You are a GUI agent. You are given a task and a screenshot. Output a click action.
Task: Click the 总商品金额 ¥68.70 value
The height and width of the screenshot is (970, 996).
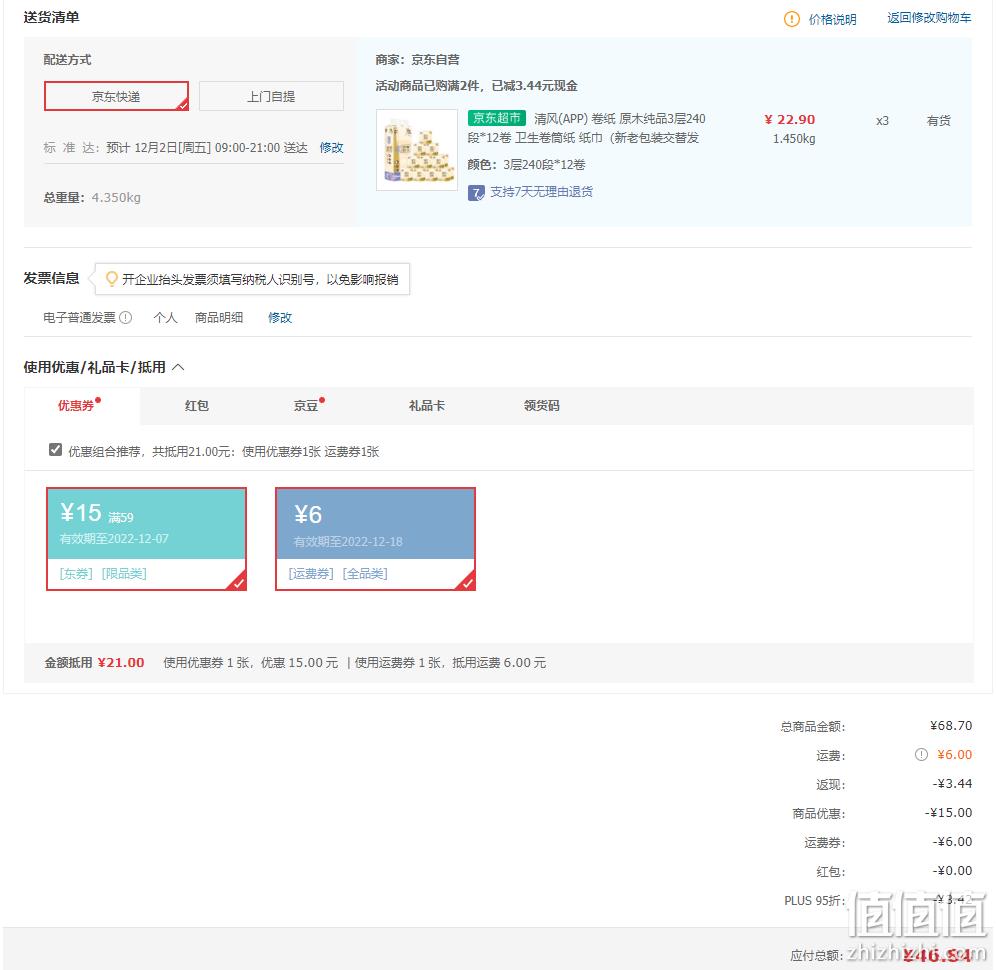point(951,725)
